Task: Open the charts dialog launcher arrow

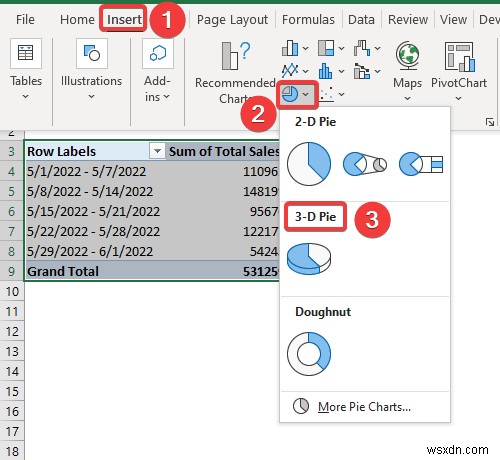Action: click(x=489, y=122)
